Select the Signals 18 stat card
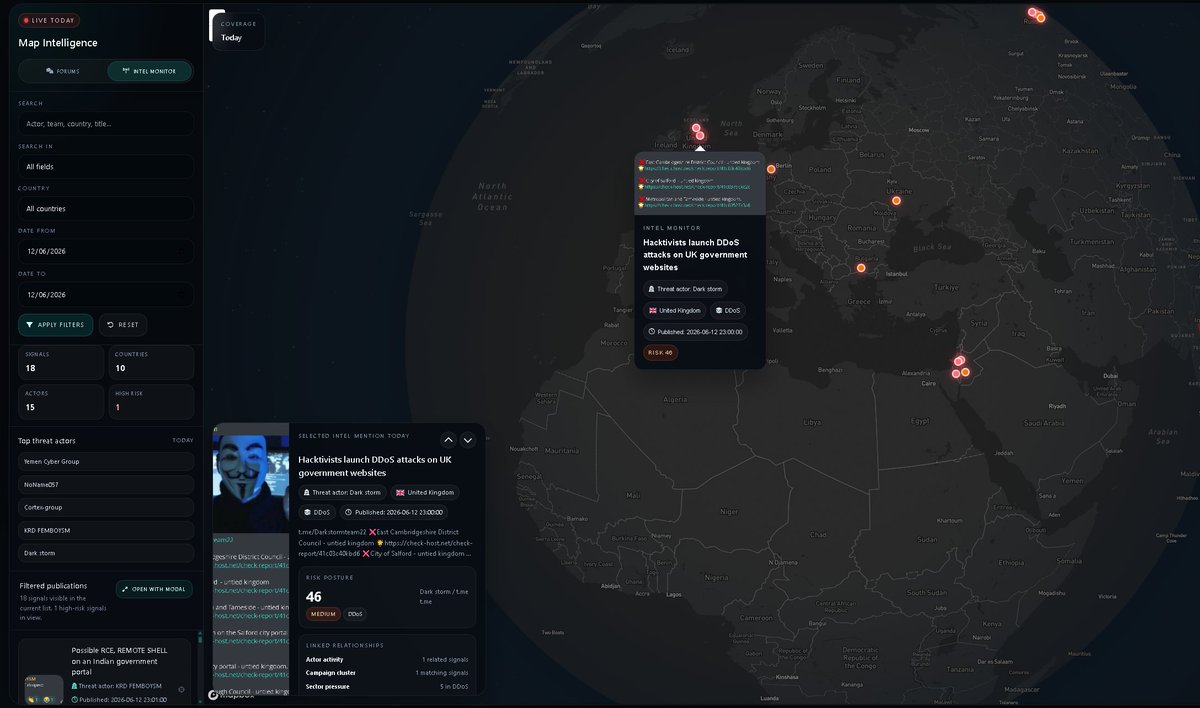1200x708 pixels. click(60, 363)
